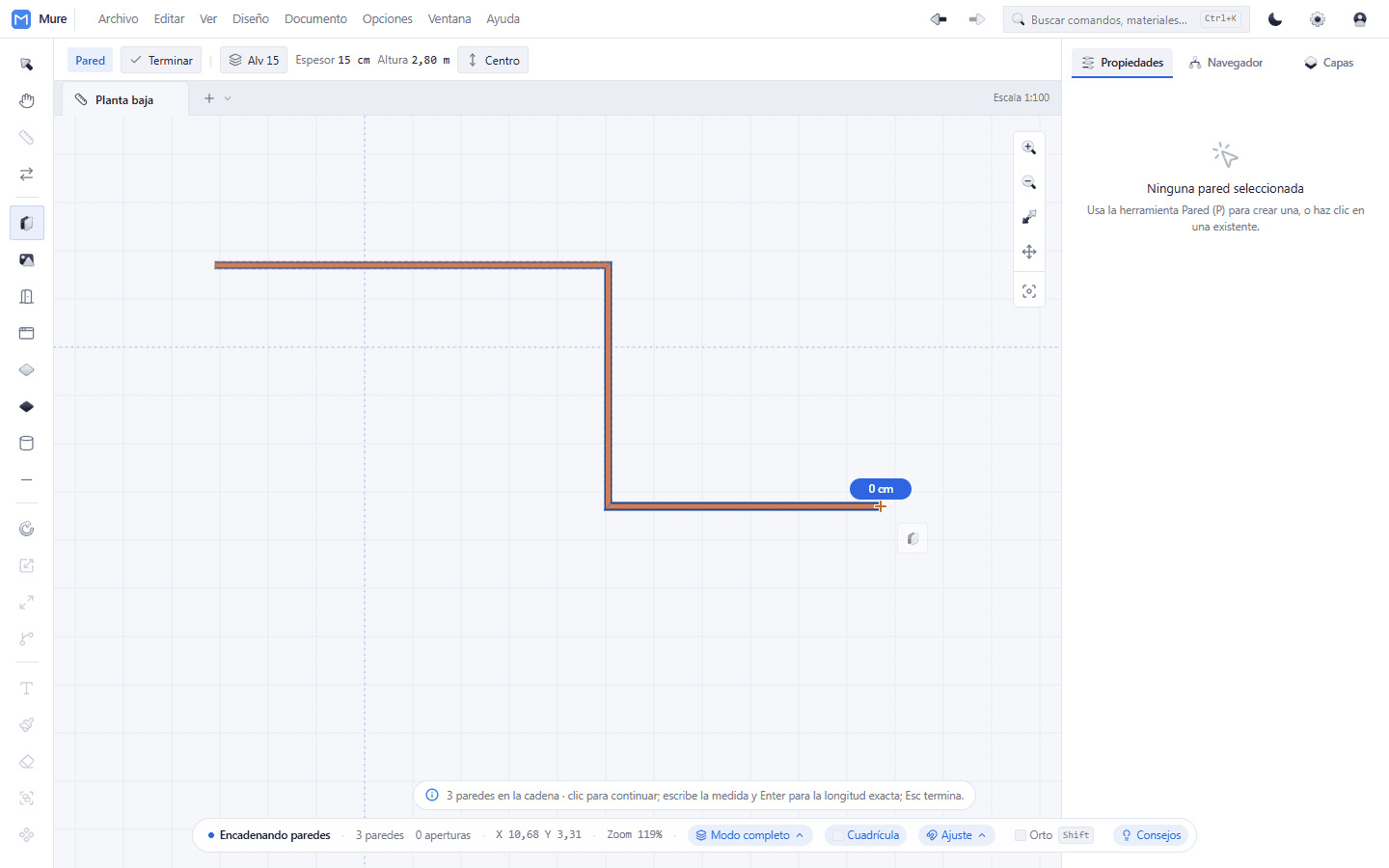Switch to the Capas tab

coord(1329,63)
